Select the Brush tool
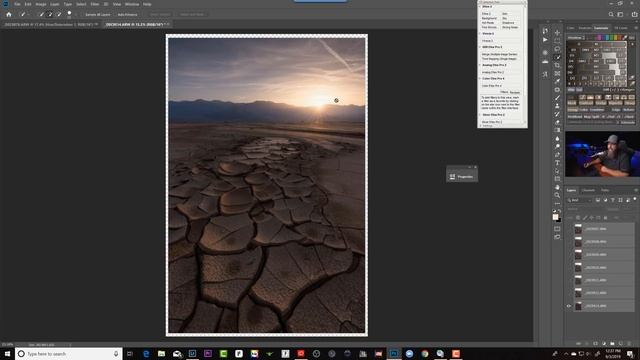Viewport: 640px width, 360px height. [557, 98]
